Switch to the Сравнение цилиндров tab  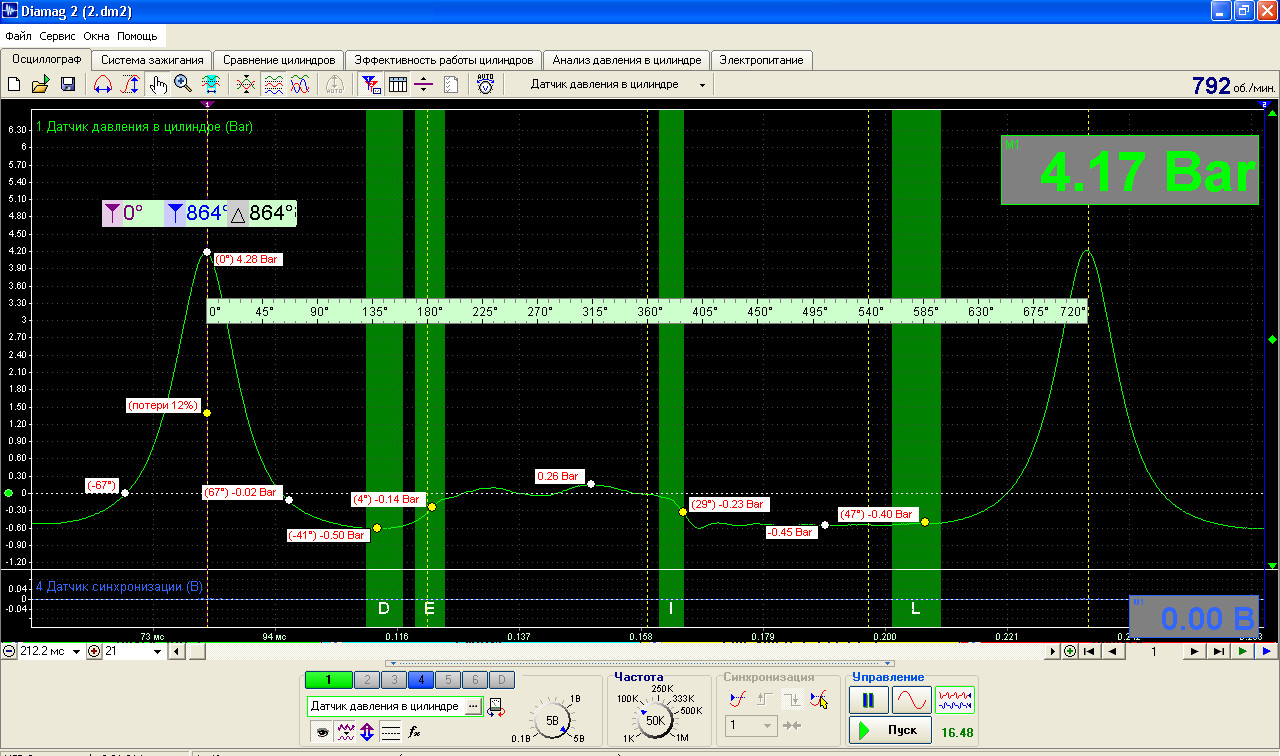279,60
